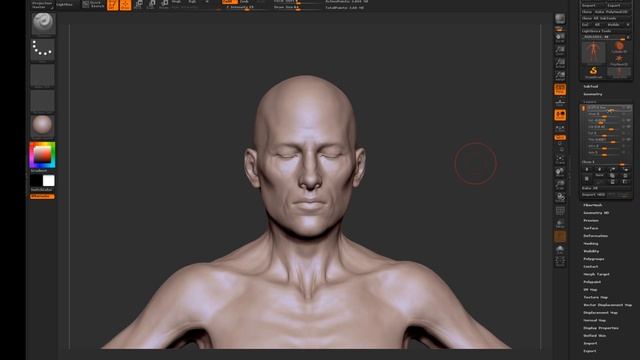Viewport: 640px width, 360px height.
Task: Click the Lightbox Tools button
Action: 606,31
